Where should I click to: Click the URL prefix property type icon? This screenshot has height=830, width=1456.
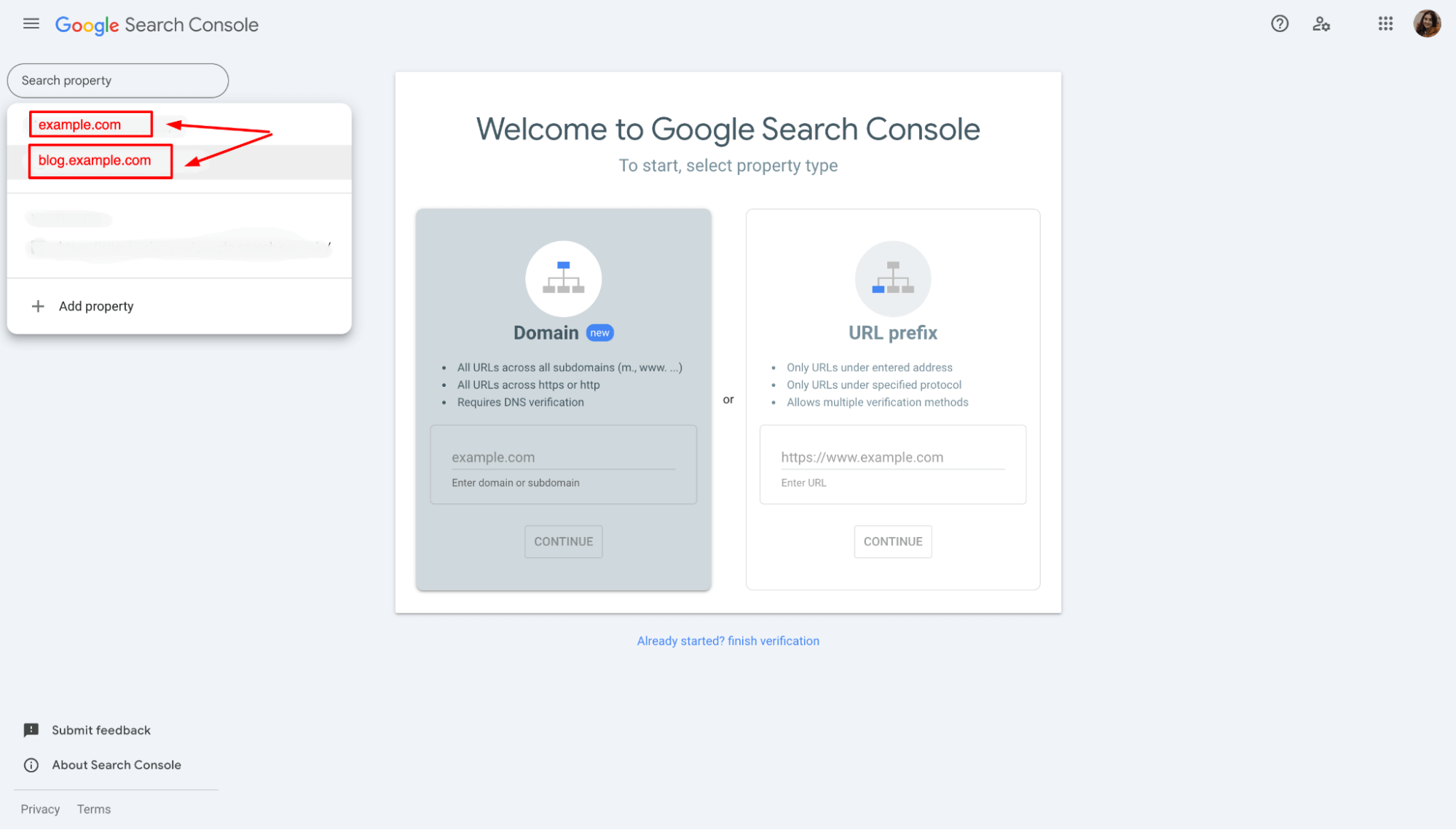coord(893,278)
